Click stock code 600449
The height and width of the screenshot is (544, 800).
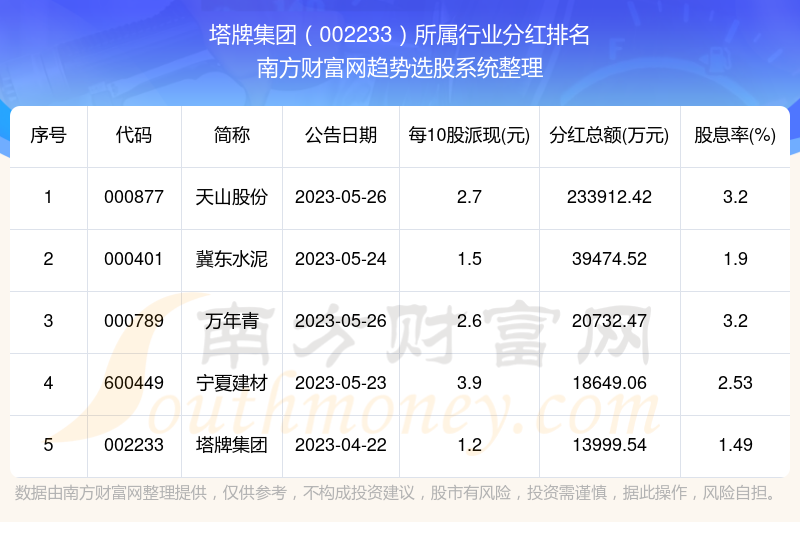tap(134, 383)
